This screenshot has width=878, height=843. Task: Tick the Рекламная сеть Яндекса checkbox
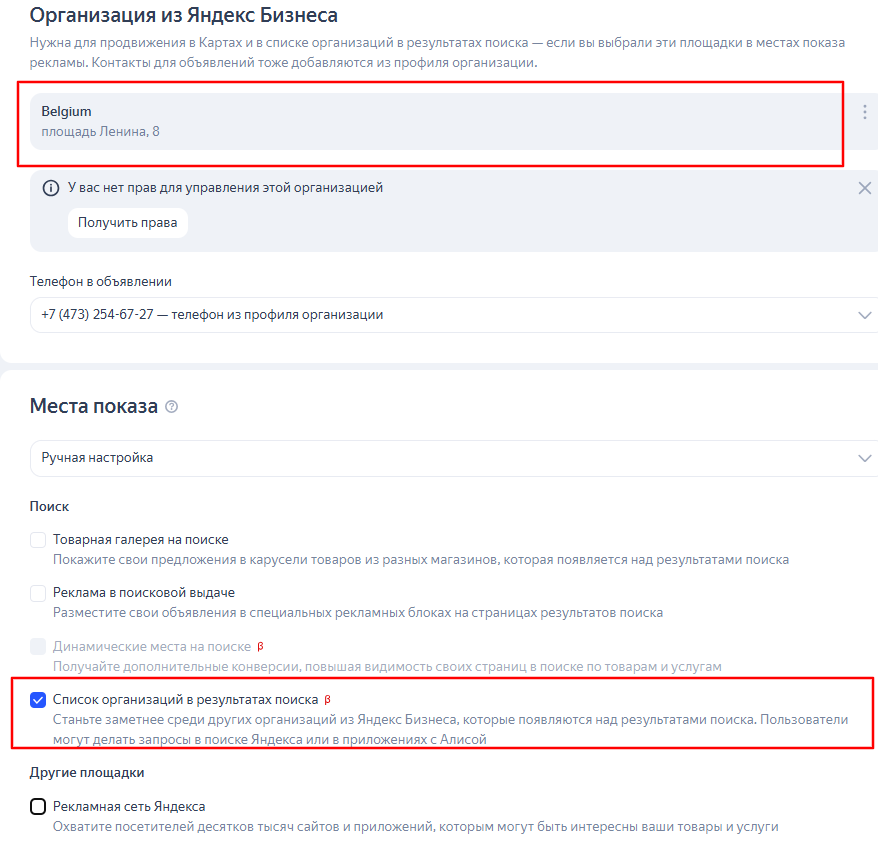point(38,807)
